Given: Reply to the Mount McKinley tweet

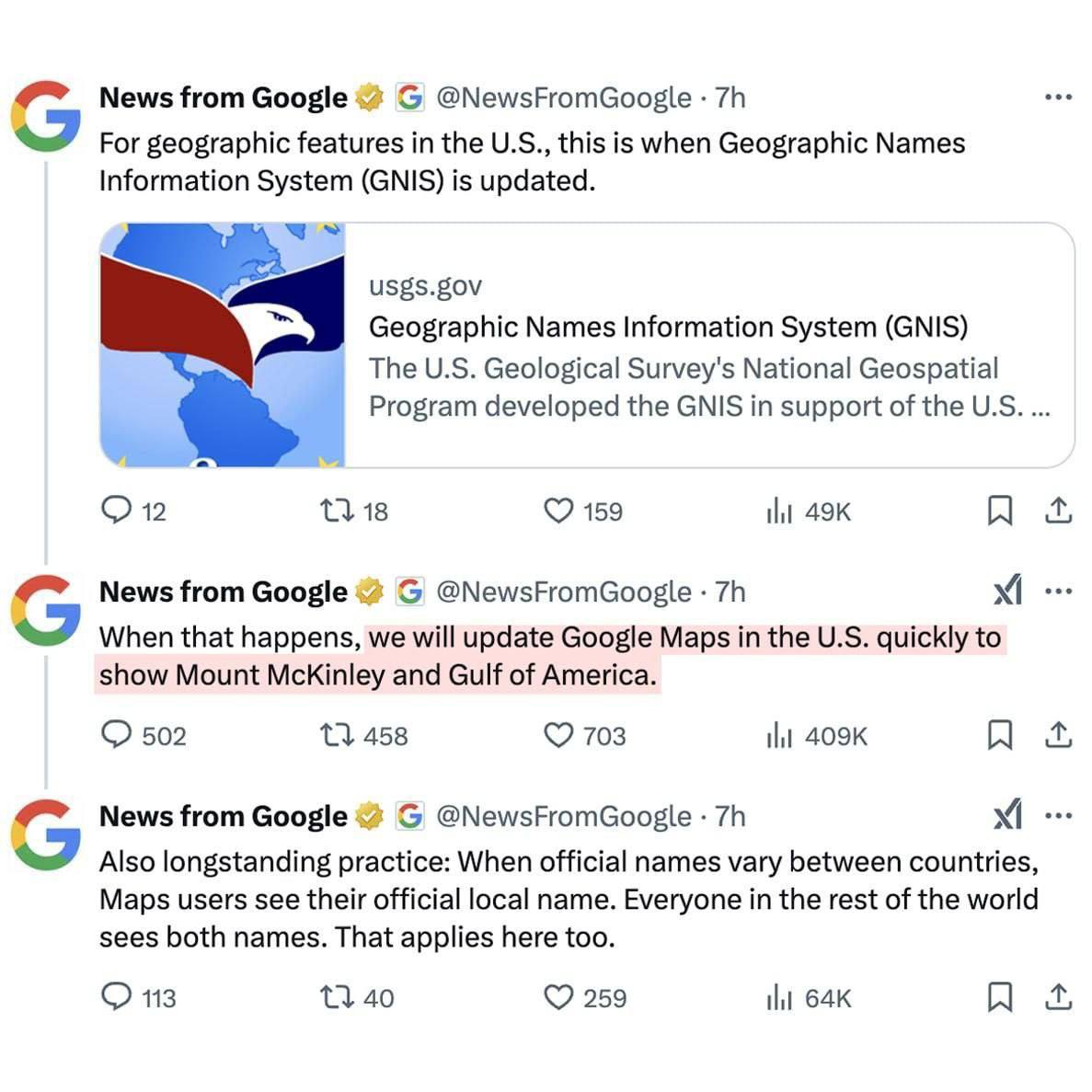Looking at the screenshot, I should [x=116, y=735].
